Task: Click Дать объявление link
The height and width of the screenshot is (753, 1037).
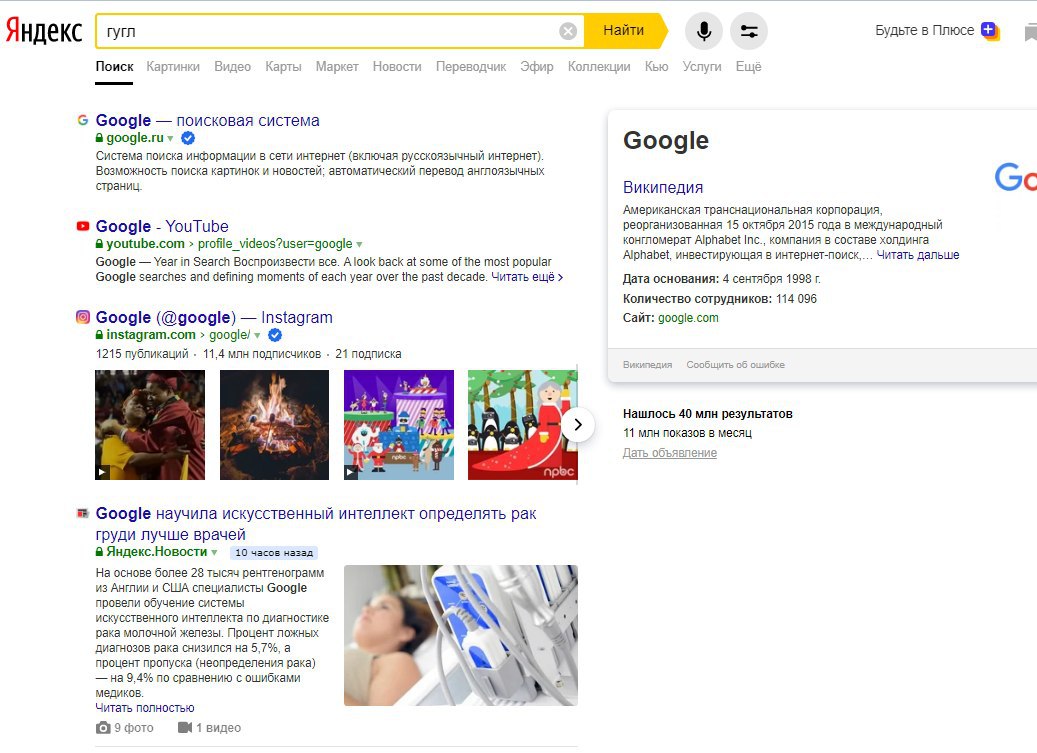Action: [669, 453]
